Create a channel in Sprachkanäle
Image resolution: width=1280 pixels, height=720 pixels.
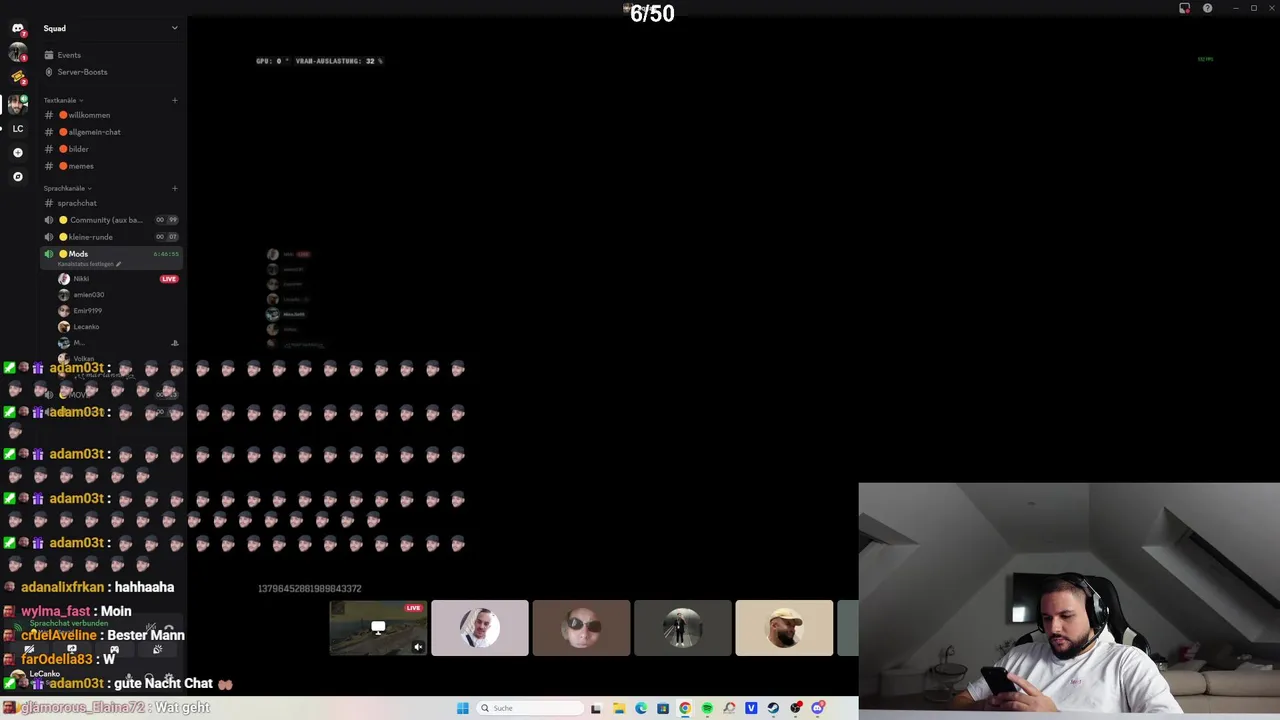tap(174, 188)
